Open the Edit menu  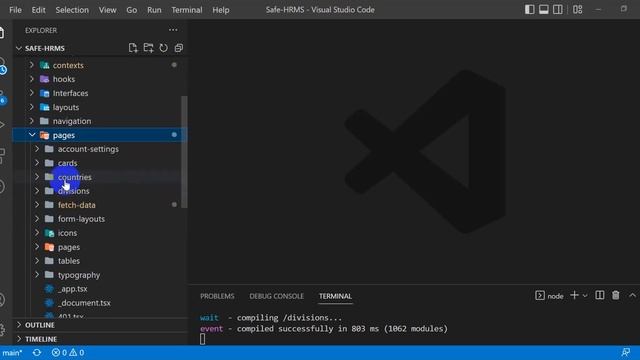(38, 10)
